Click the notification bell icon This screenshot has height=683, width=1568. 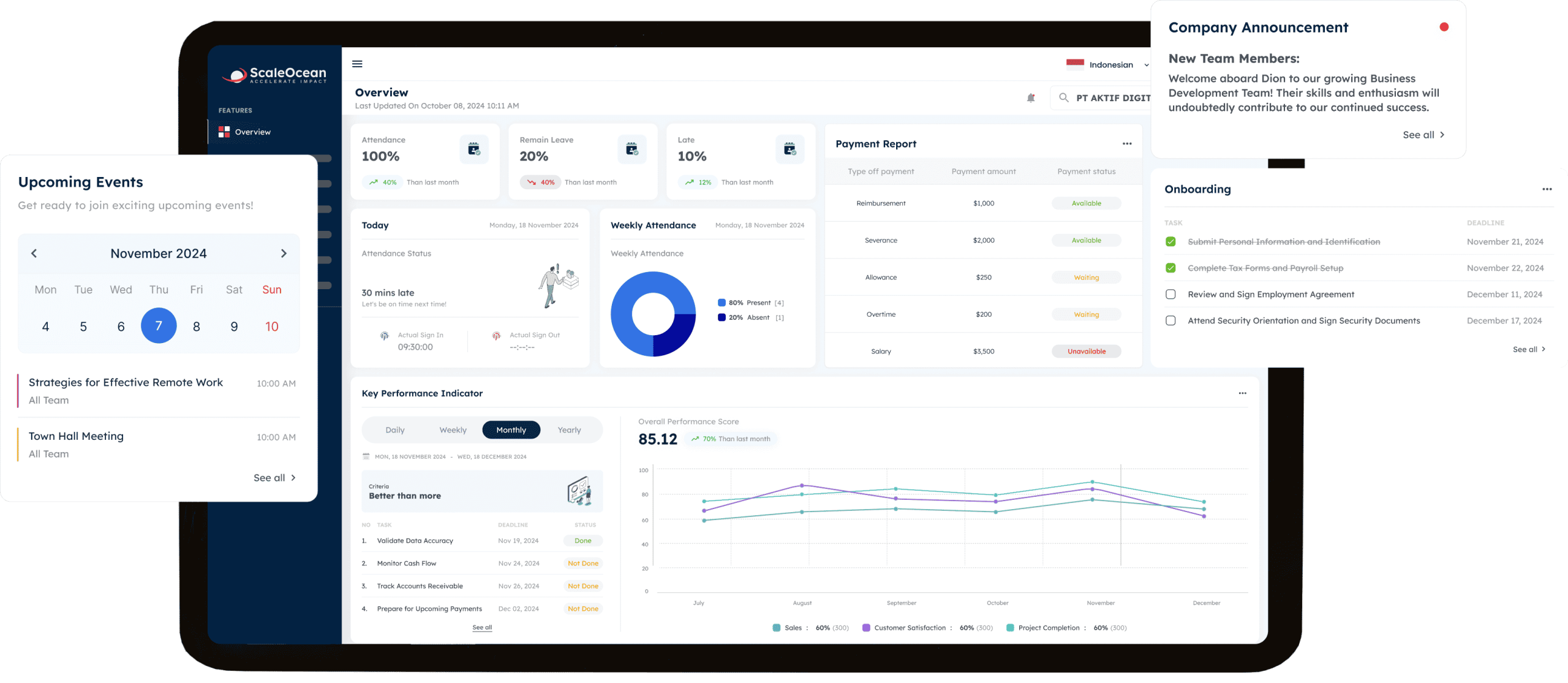[x=1031, y=98]
